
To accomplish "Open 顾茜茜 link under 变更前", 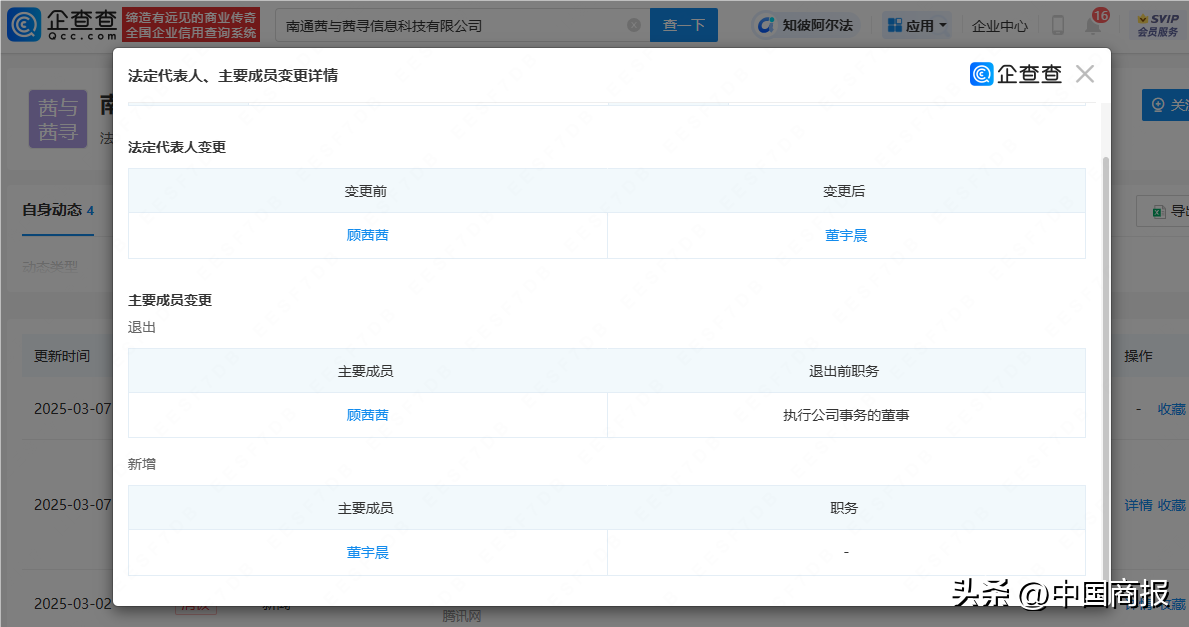I will (x=367, y=235).
